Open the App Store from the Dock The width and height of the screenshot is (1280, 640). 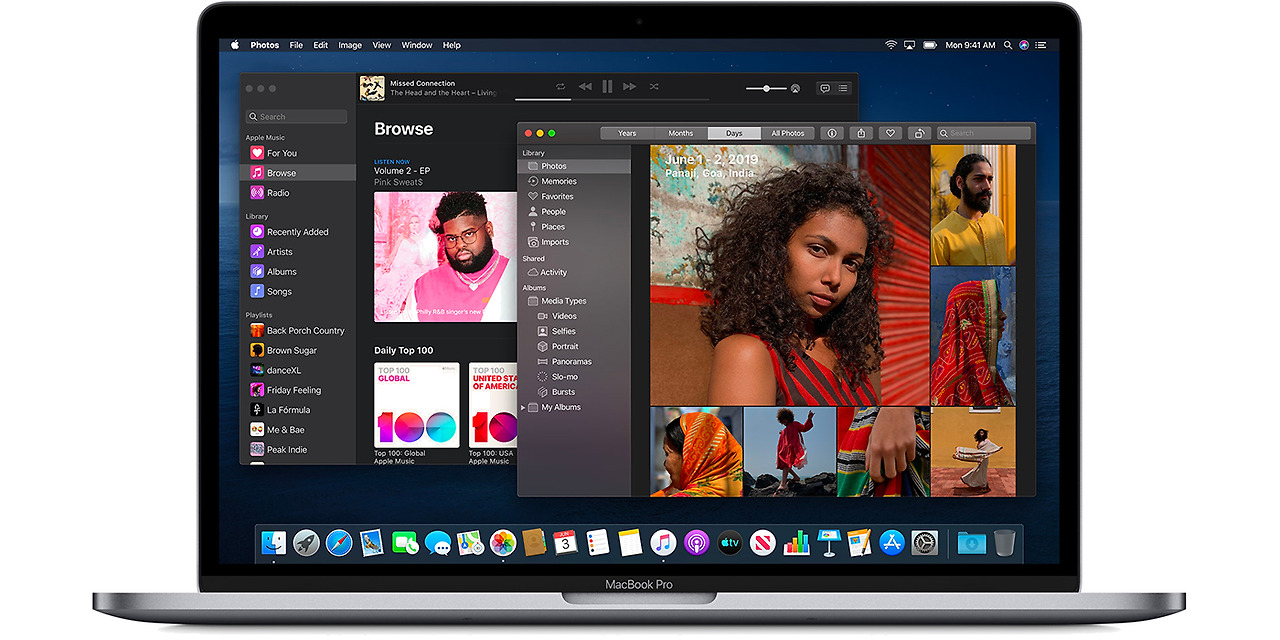(x=892, y=543)
